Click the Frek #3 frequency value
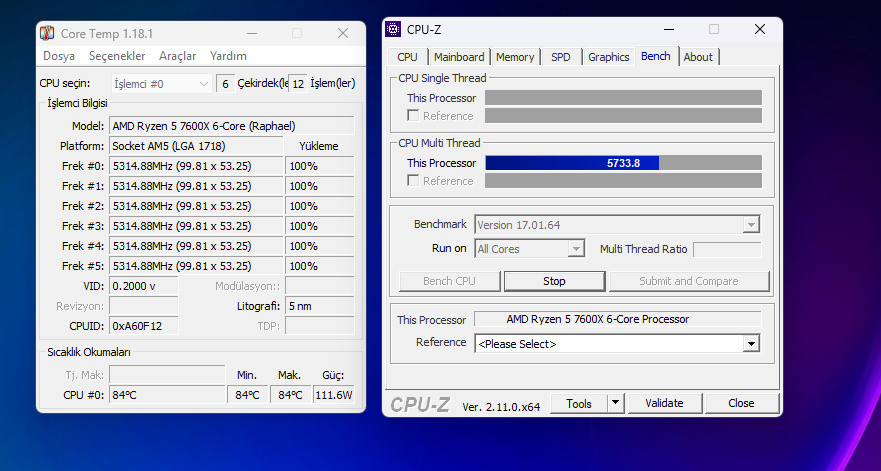This screenshot has height=471, width=881. 196,226
